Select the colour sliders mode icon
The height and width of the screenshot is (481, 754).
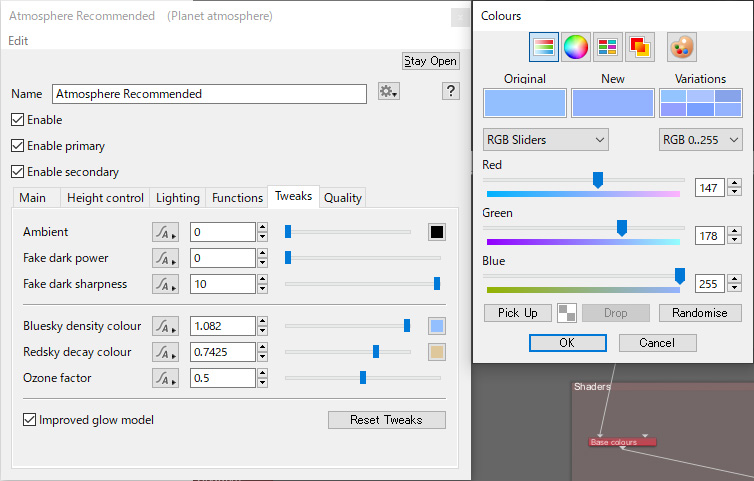[x=544, y=47]
